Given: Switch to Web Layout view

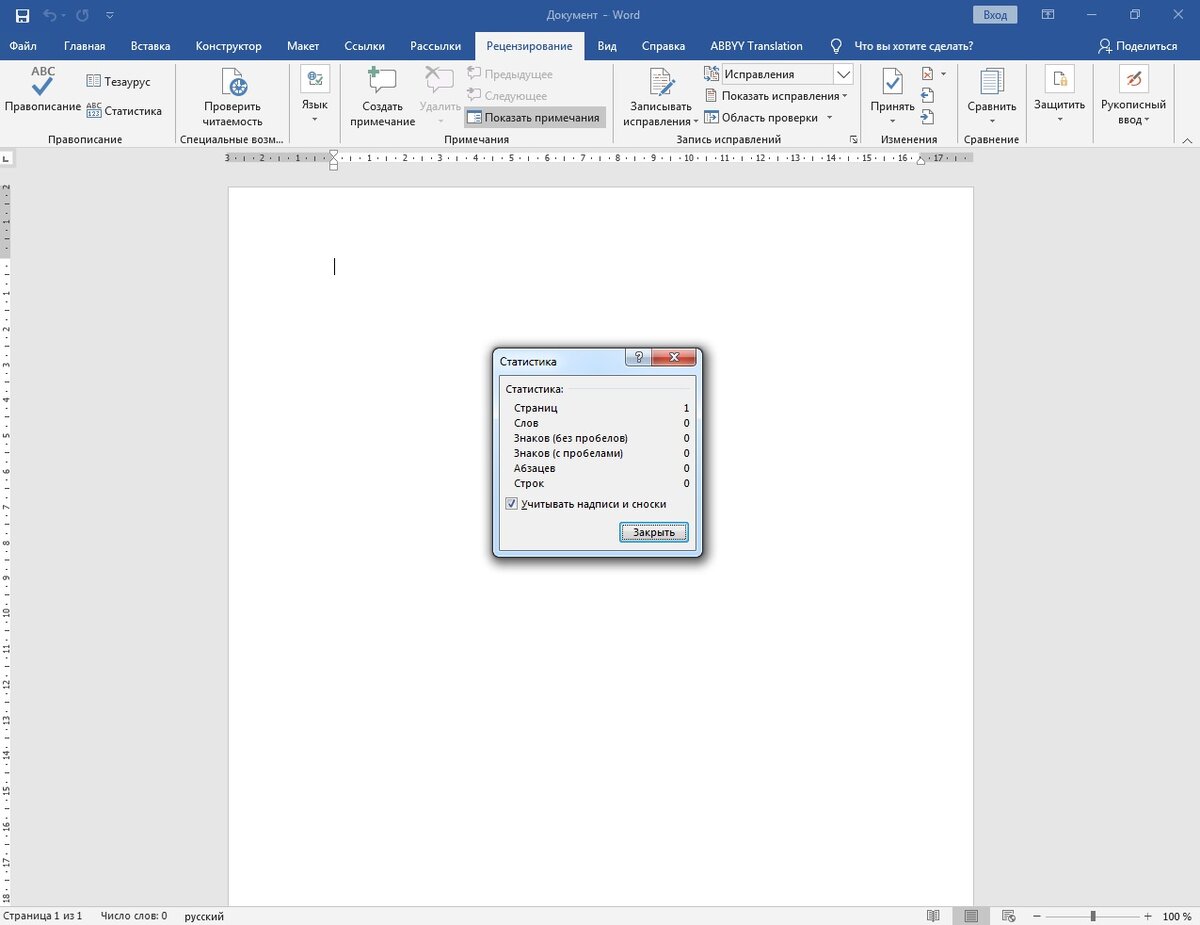Looking at the screenshot, I should 1010,916.
